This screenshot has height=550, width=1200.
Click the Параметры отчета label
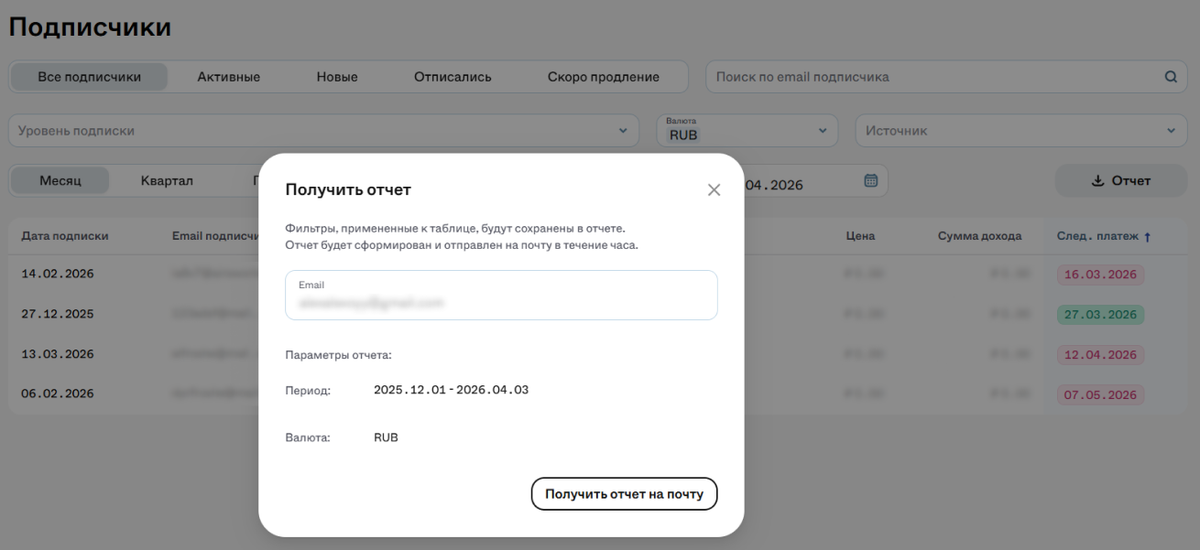point(339,355)
